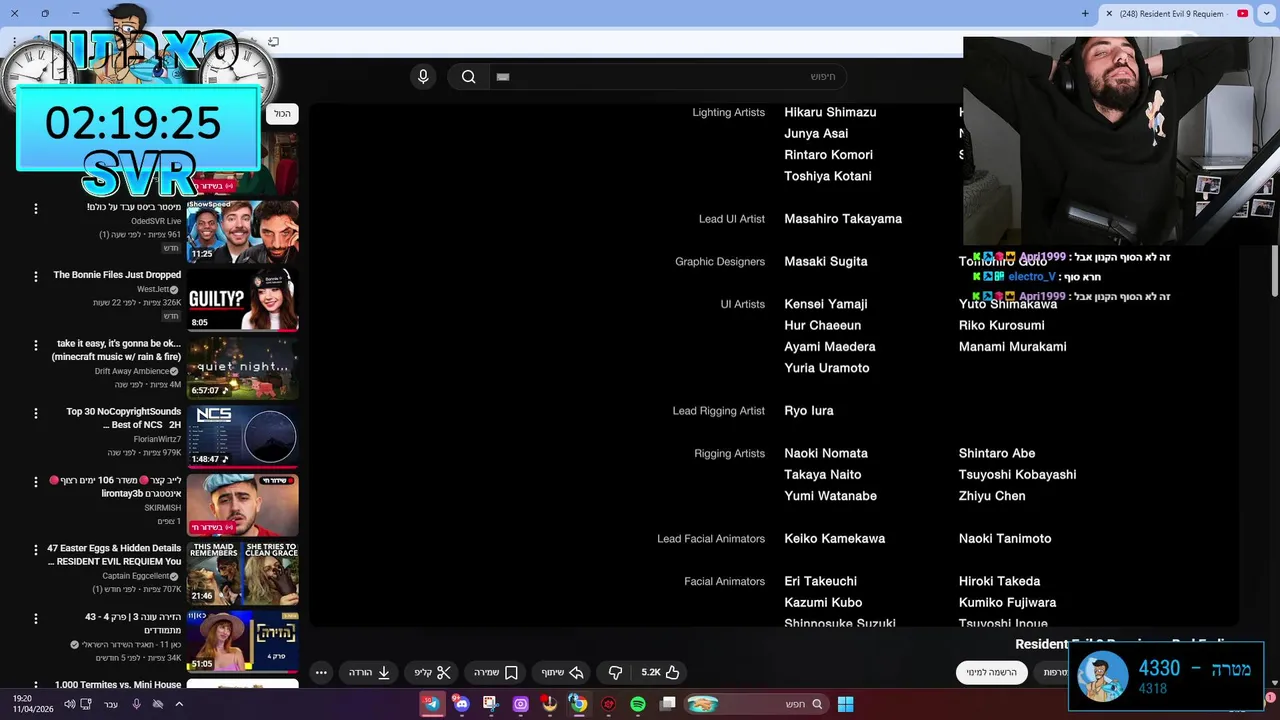
Task: Open options menu for OdedSVR Live video
Action: point(36,209)
